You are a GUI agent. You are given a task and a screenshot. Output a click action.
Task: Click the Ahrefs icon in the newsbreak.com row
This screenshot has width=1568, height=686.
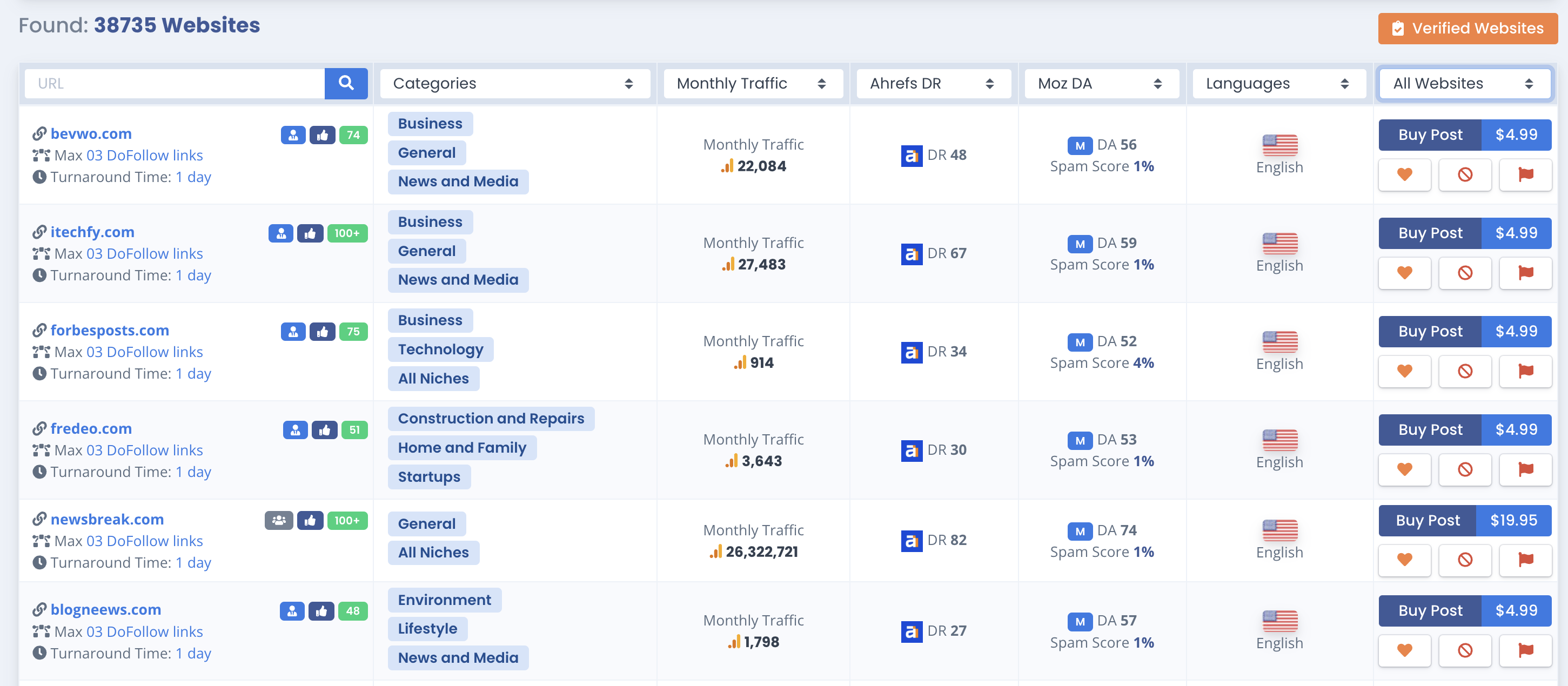910,540
